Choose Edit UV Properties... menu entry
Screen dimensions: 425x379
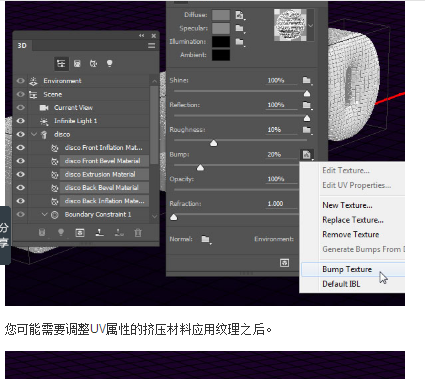tap(356, 185)
